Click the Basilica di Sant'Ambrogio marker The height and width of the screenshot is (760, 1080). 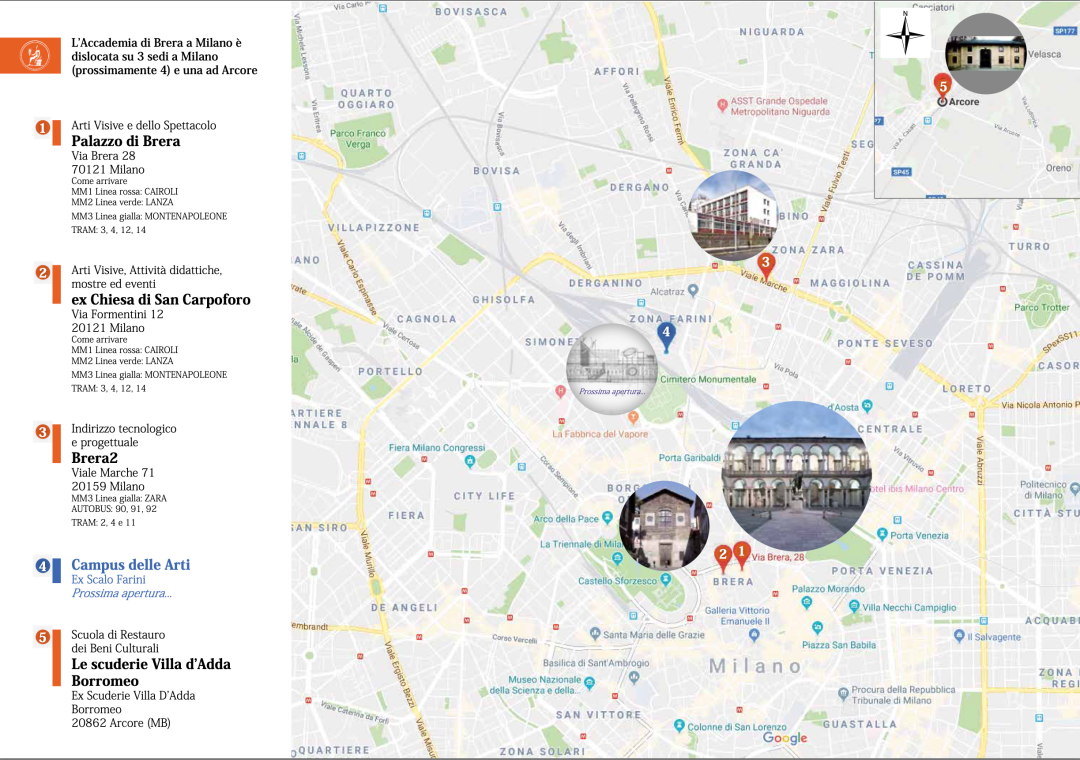634,677
